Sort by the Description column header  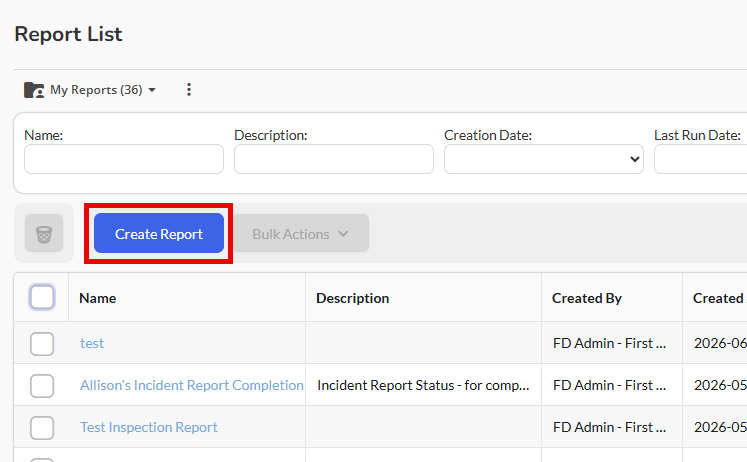point(353,298)
